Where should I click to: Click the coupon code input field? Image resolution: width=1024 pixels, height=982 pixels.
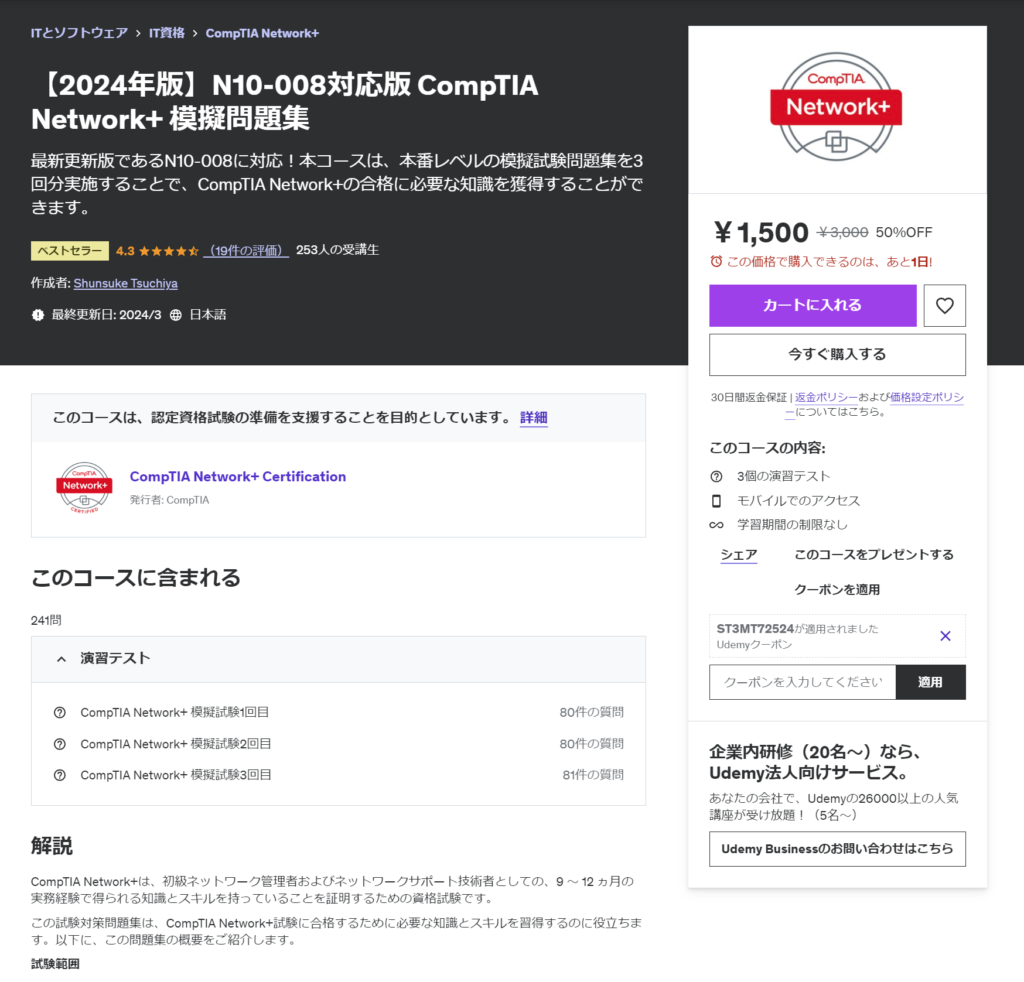point(803,682)
